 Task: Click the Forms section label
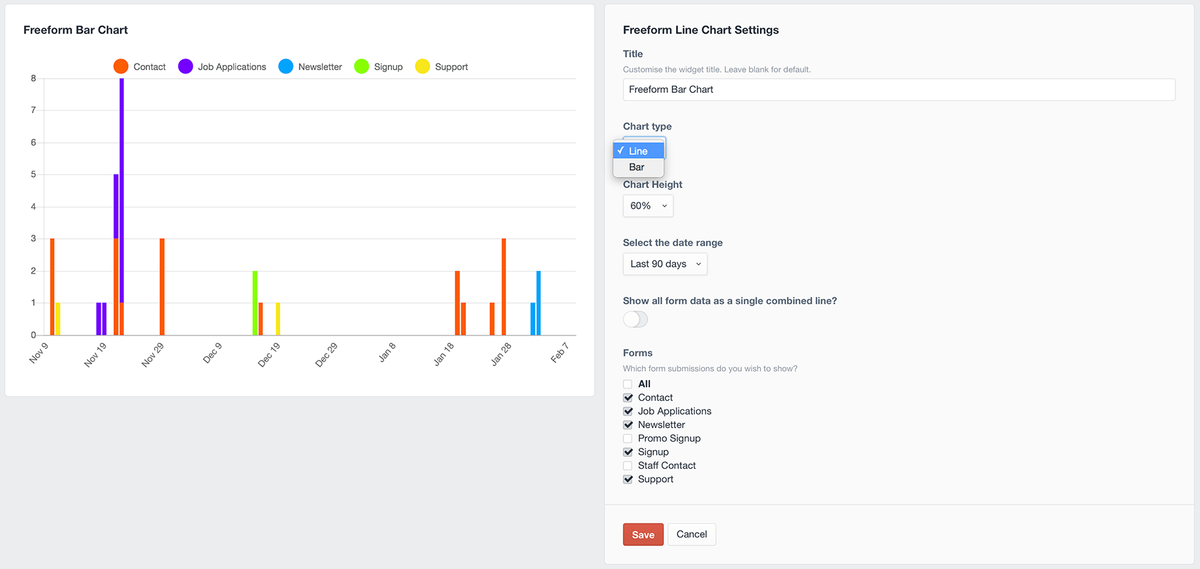click(638, 353)
